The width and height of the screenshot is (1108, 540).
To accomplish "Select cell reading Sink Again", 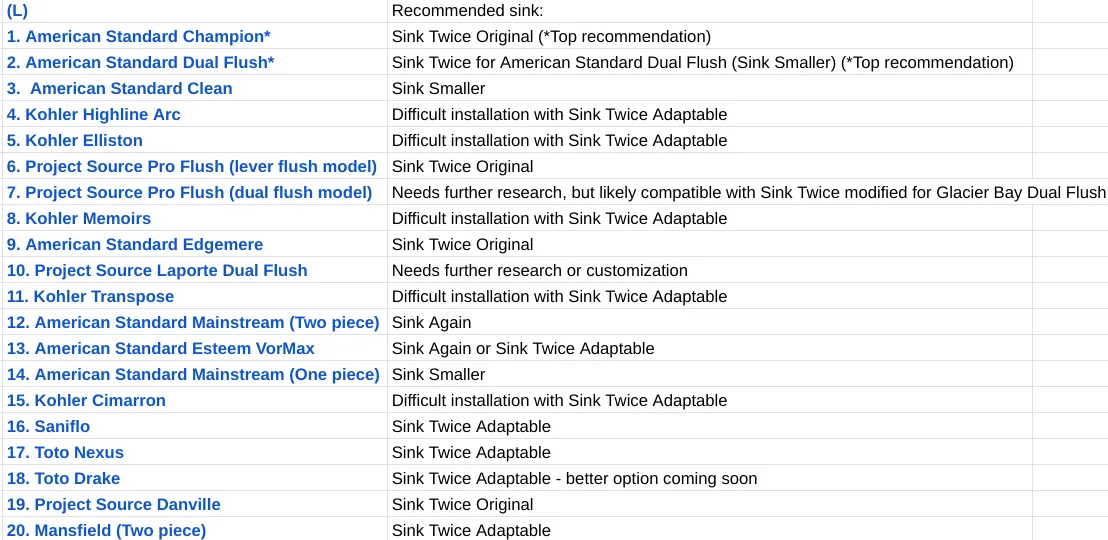I will pyautogui.click(x=709, y=323).
